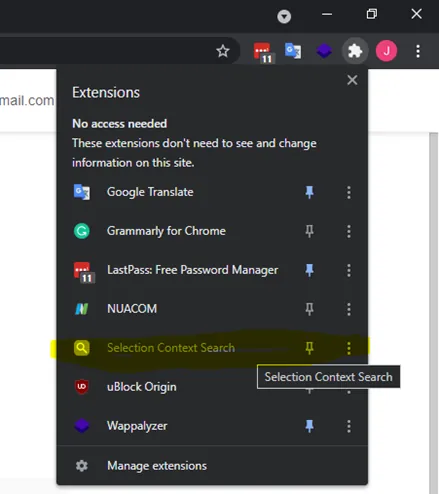Click Wappalyzer icon in extensions list
The width and height of the screenshot is (439, 494).
click(x=82, y=426)
